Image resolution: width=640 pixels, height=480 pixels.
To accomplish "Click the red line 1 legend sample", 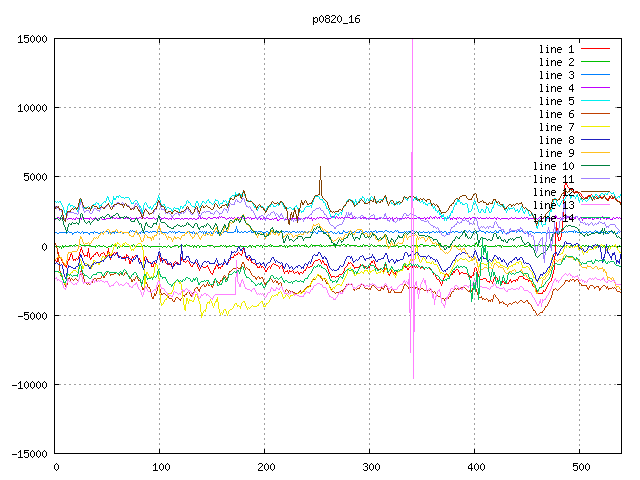I will click(x=595, y=49).
